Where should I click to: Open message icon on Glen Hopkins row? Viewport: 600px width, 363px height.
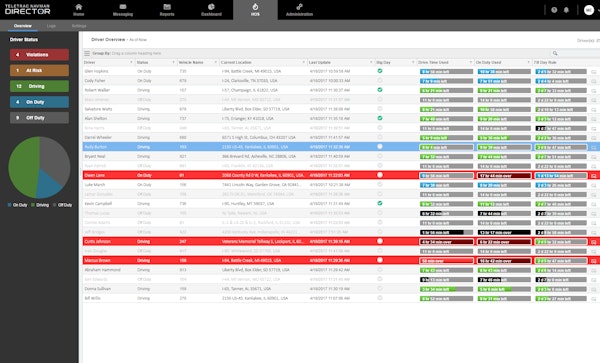593,72
